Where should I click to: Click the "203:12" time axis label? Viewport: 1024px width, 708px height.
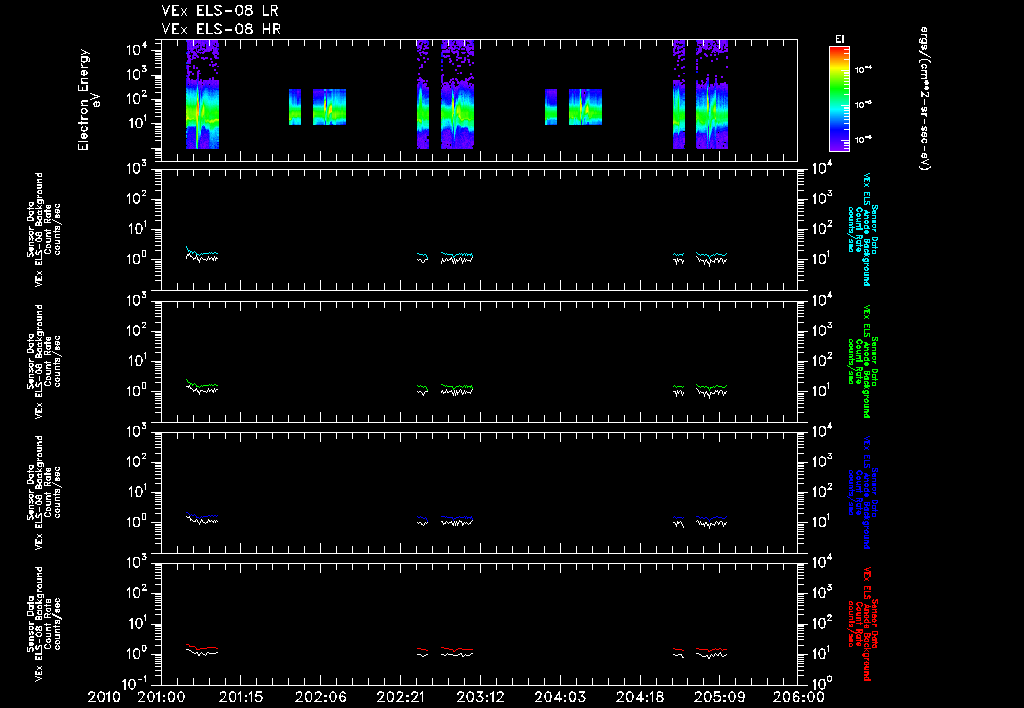480,698
